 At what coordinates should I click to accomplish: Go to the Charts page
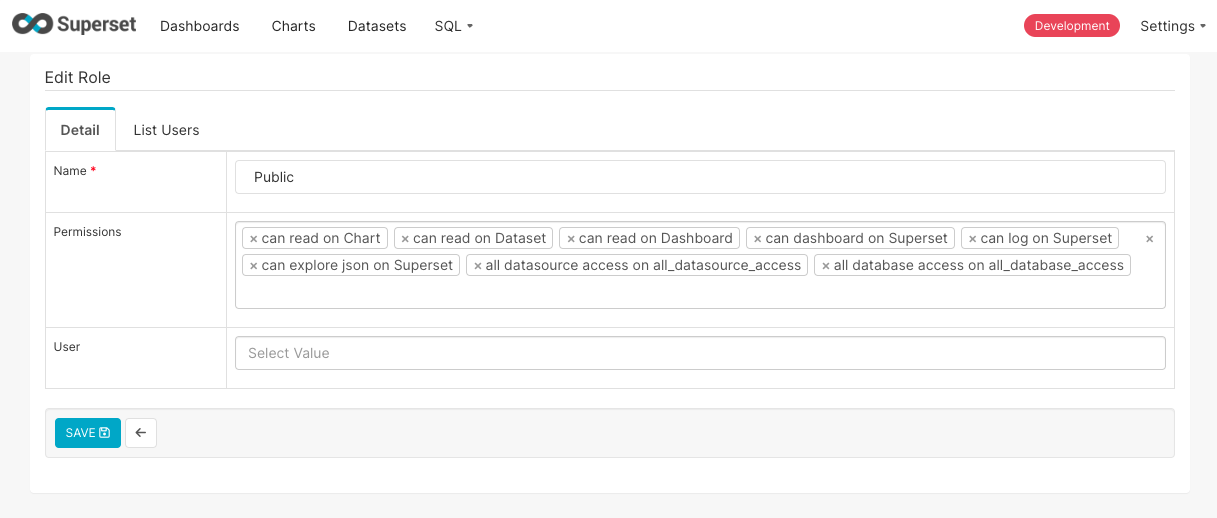point(293,26)
